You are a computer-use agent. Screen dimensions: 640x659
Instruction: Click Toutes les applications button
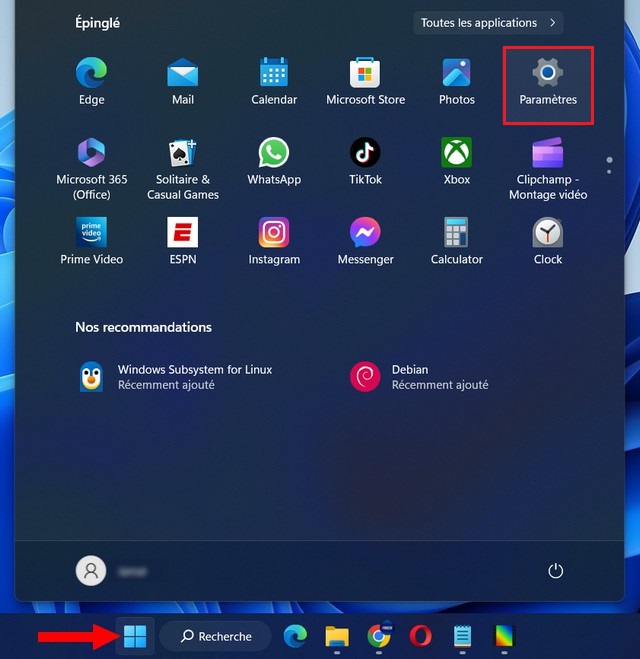488,23
